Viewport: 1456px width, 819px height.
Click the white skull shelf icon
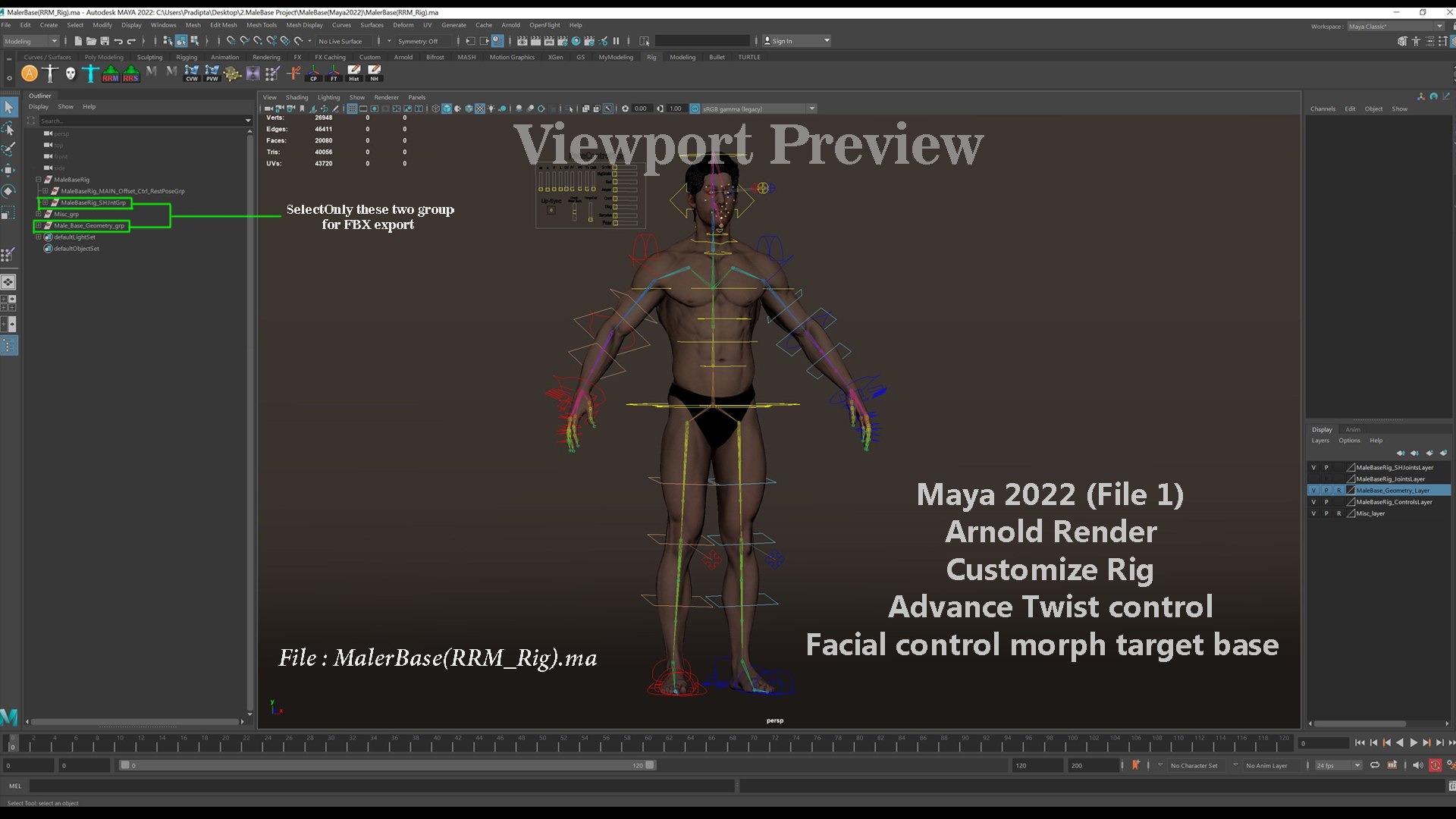point(71,74)
